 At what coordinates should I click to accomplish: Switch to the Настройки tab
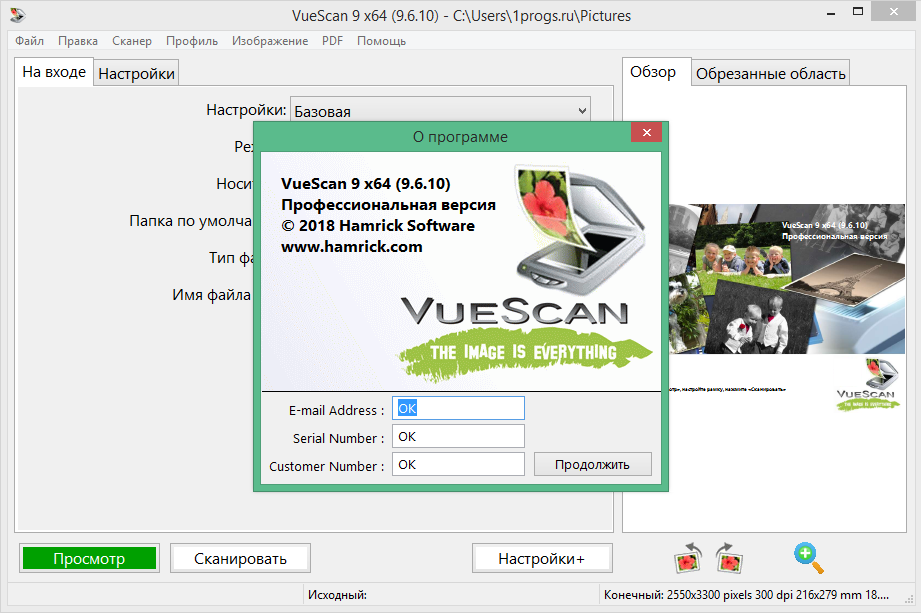click(136, 72)
